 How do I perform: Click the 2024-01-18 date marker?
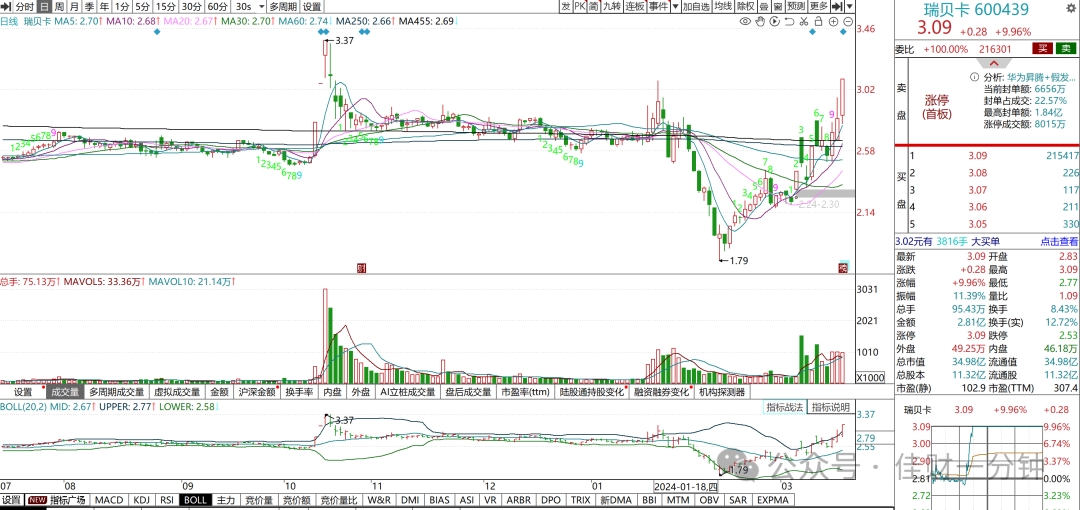(687, 487)
